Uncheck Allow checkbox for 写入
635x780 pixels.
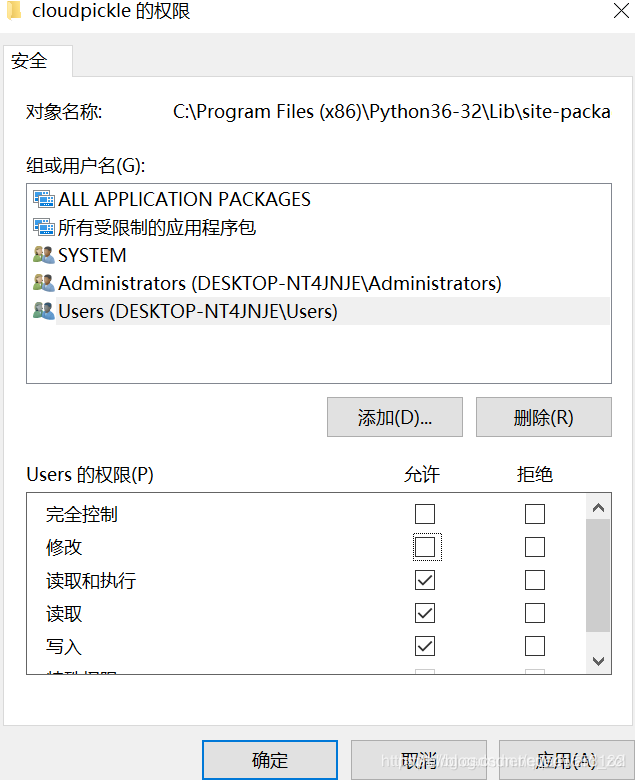tap(425, 646)
